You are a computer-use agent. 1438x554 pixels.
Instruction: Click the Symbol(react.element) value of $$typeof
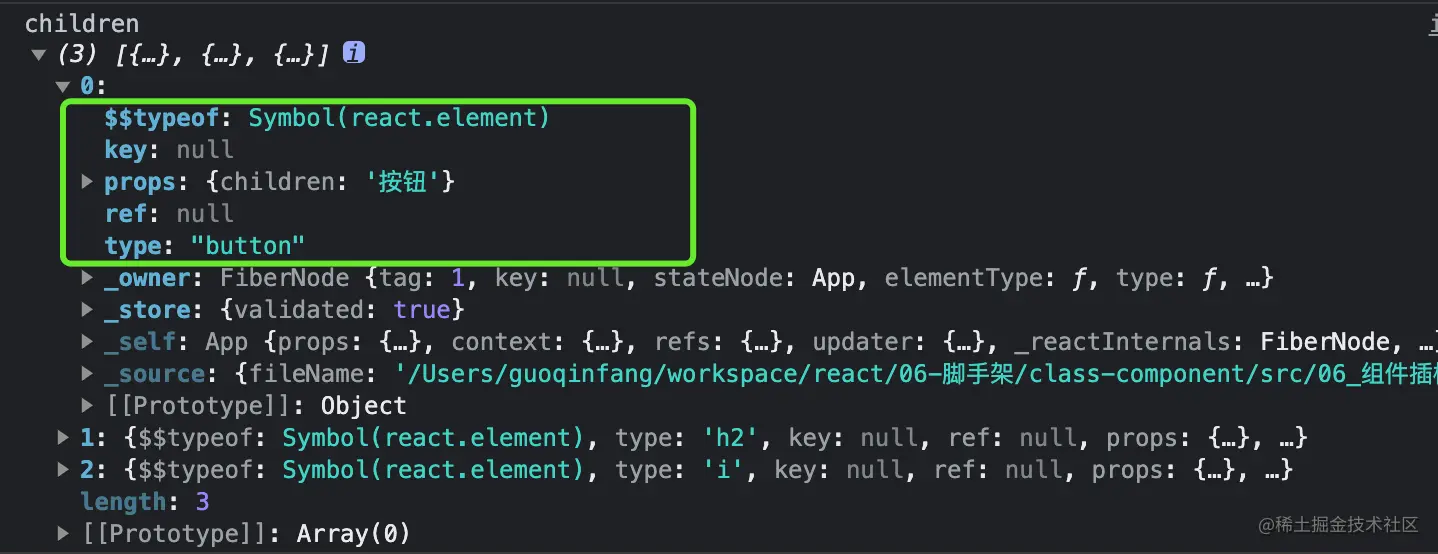point(399,118)
